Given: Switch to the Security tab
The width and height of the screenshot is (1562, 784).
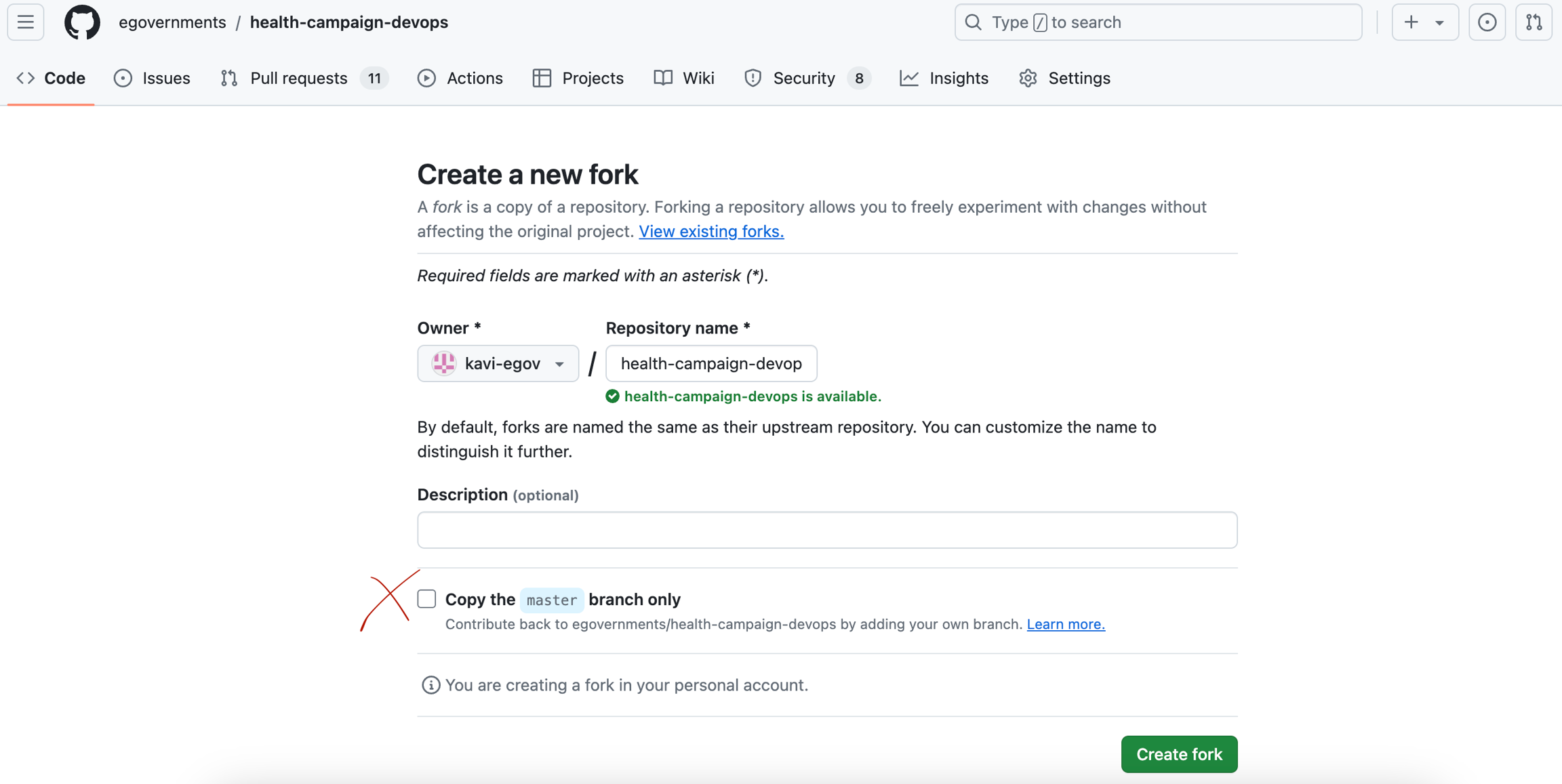Looking at the screenshot, I should click(x=804, y=78).
